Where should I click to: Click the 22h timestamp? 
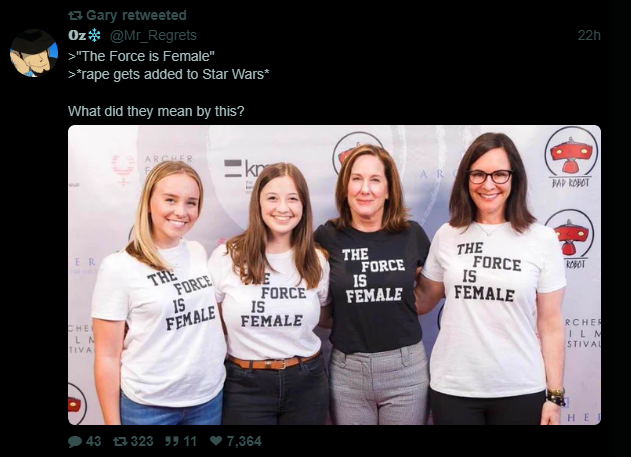[x=589, y=35]
